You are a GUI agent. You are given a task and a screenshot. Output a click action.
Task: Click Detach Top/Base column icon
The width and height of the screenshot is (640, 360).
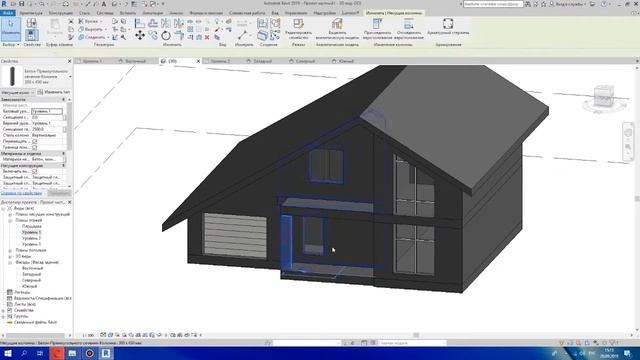409,24
